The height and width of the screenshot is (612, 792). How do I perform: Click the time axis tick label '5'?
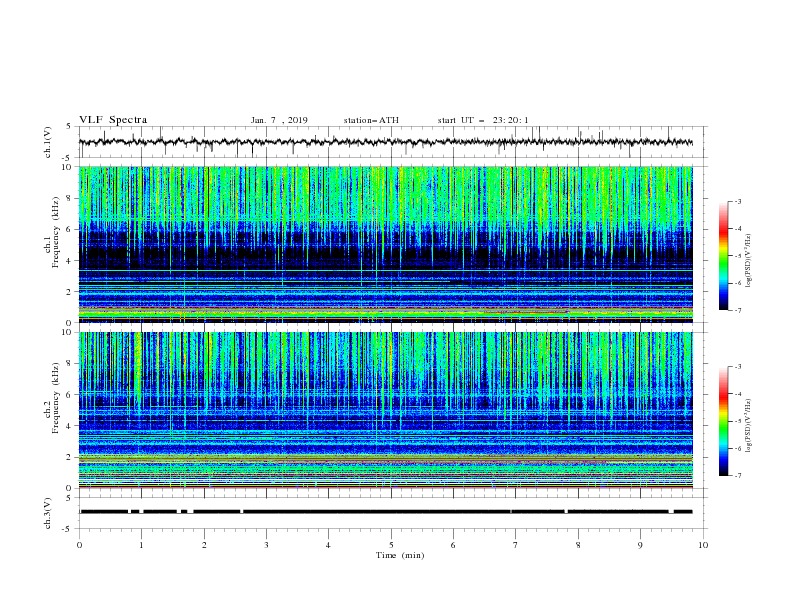coord(391,545)
